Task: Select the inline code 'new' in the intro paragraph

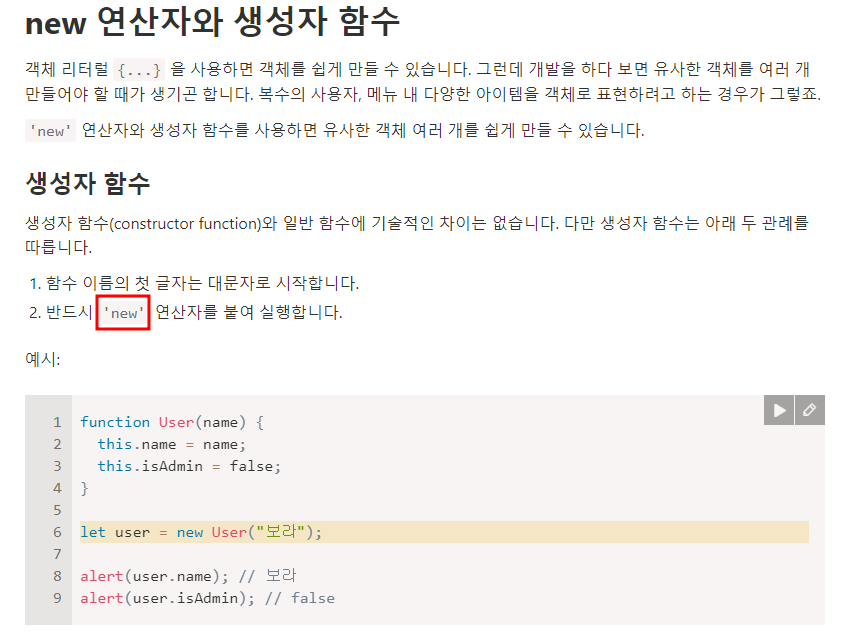Action: click(x=50, y=131)
